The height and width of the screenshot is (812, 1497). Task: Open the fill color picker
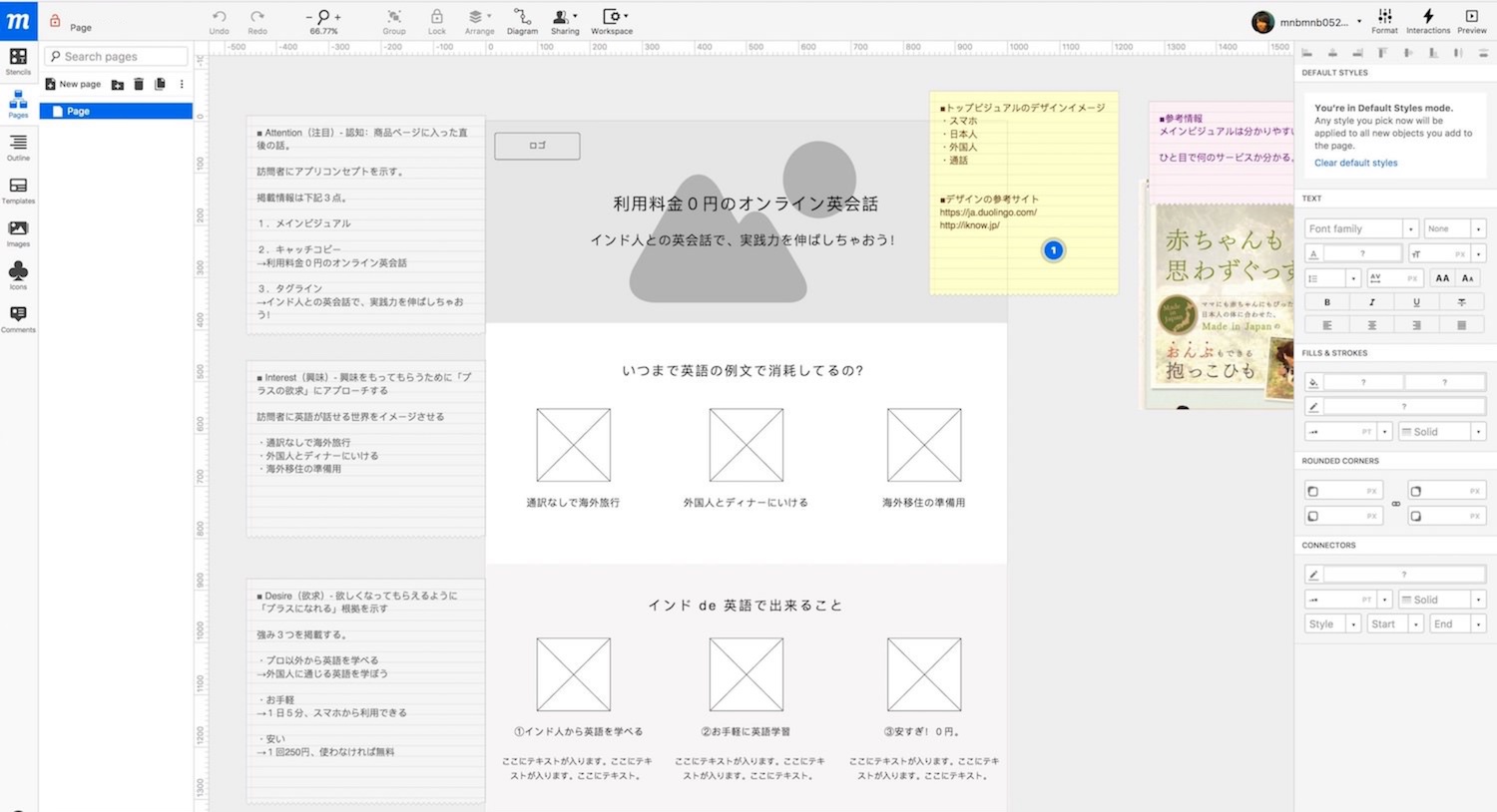1313,382
